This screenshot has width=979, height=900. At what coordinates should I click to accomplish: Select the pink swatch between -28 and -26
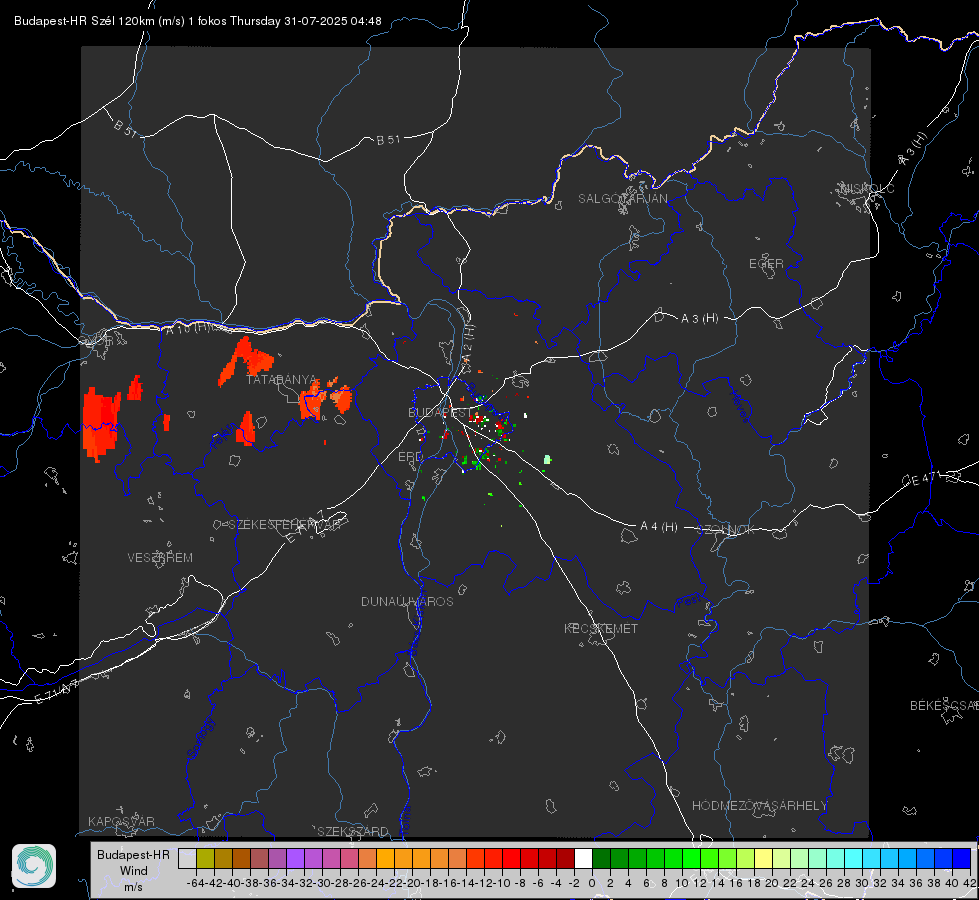350,858
